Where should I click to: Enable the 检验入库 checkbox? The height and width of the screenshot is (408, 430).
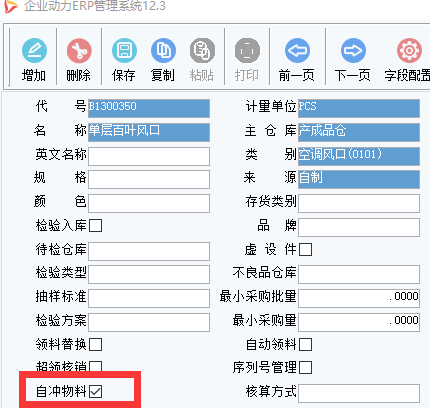click(96, 226)
